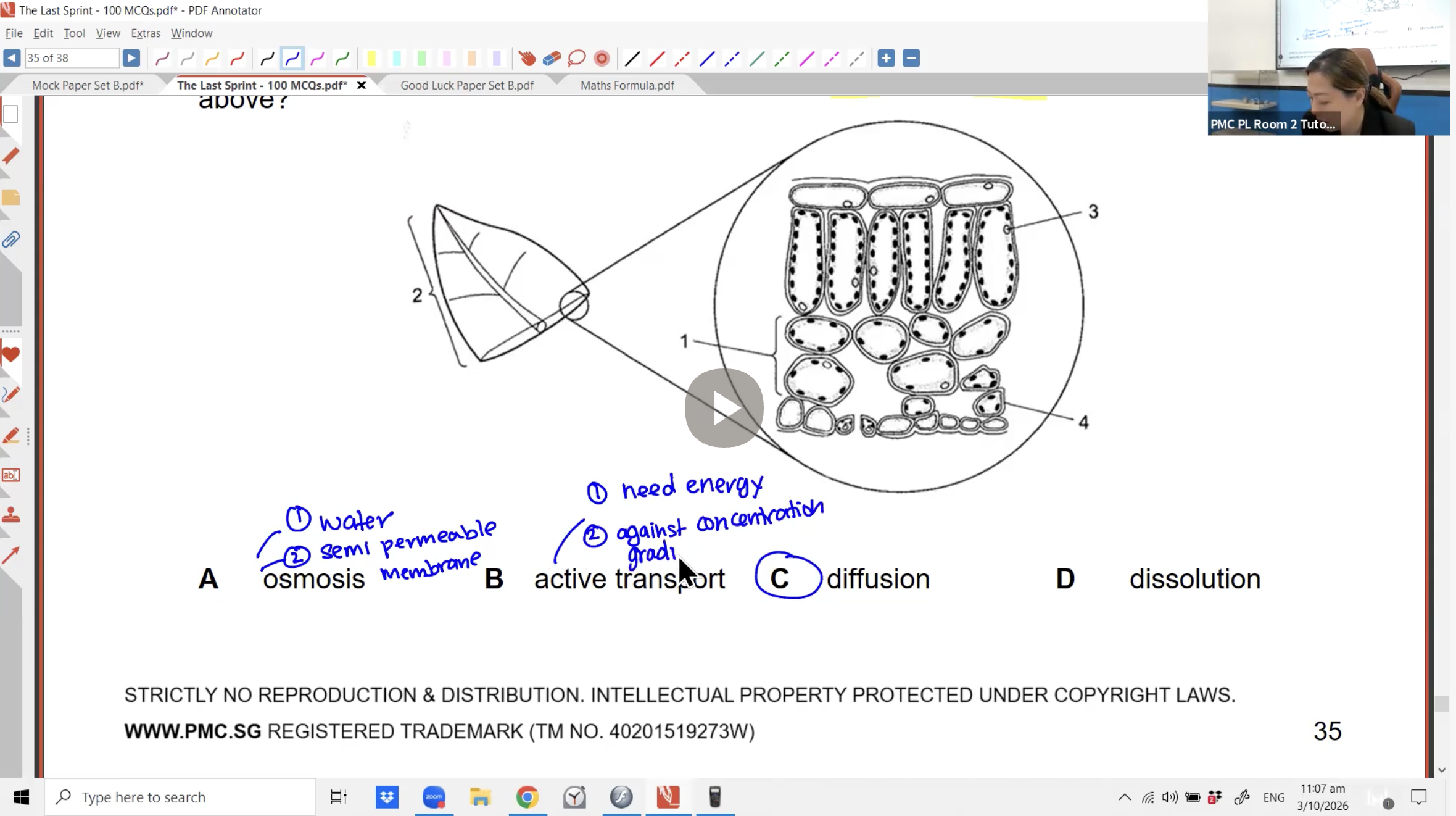The width and height of the screenshot is (1456, 816).
Task: Switch to Maths Formula.pdf tab
Action: click(x=627, y=85)
